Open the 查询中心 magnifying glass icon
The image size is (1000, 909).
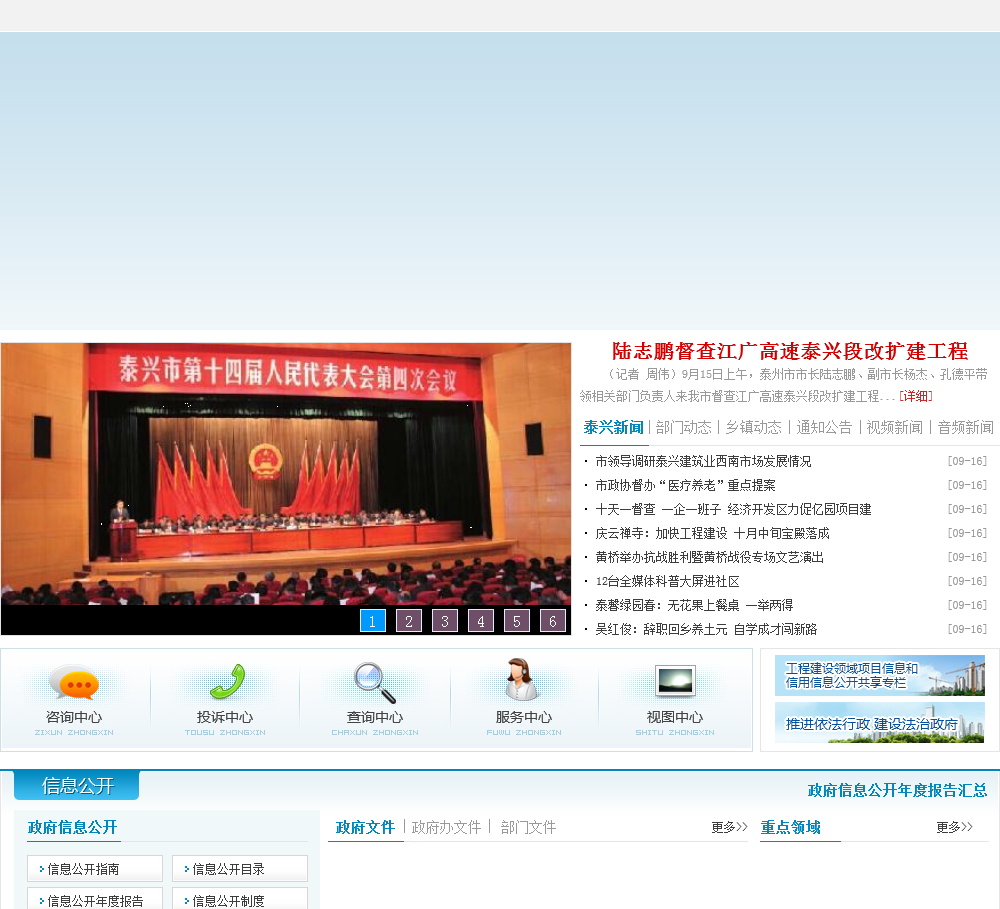375,683
